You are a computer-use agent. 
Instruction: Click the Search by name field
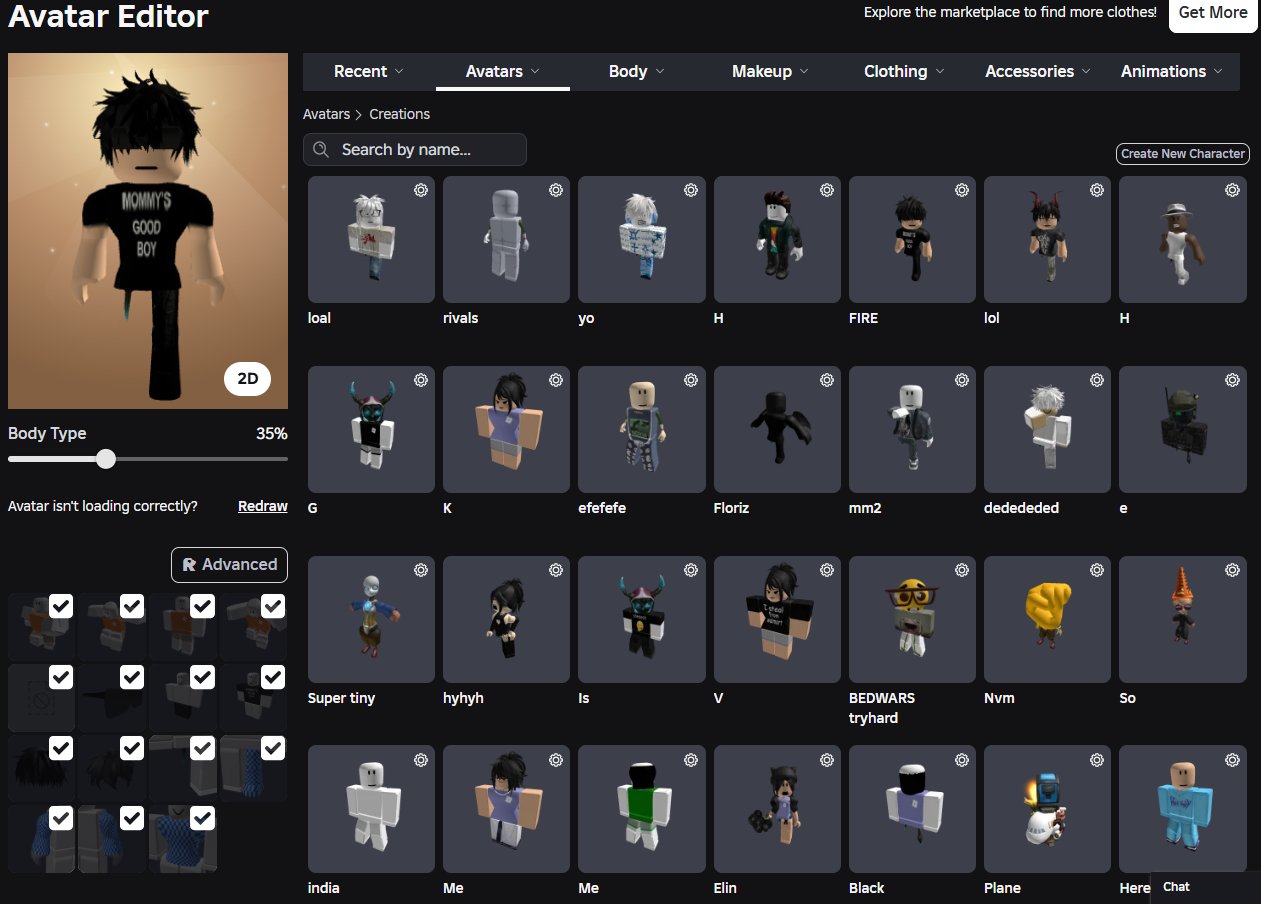click(x=415, y=149)
